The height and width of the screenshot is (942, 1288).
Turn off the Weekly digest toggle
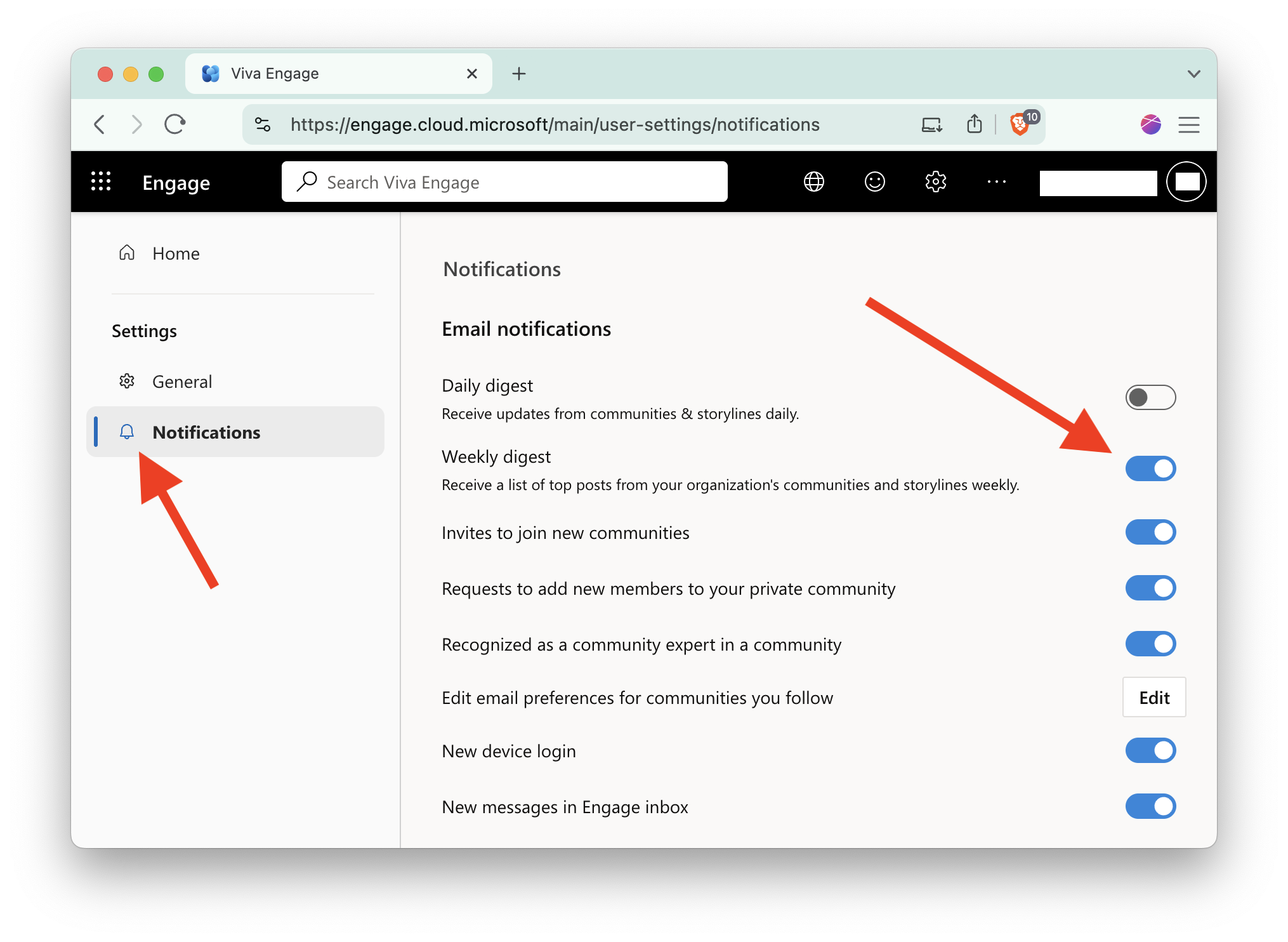click(x=1150, y=468)
